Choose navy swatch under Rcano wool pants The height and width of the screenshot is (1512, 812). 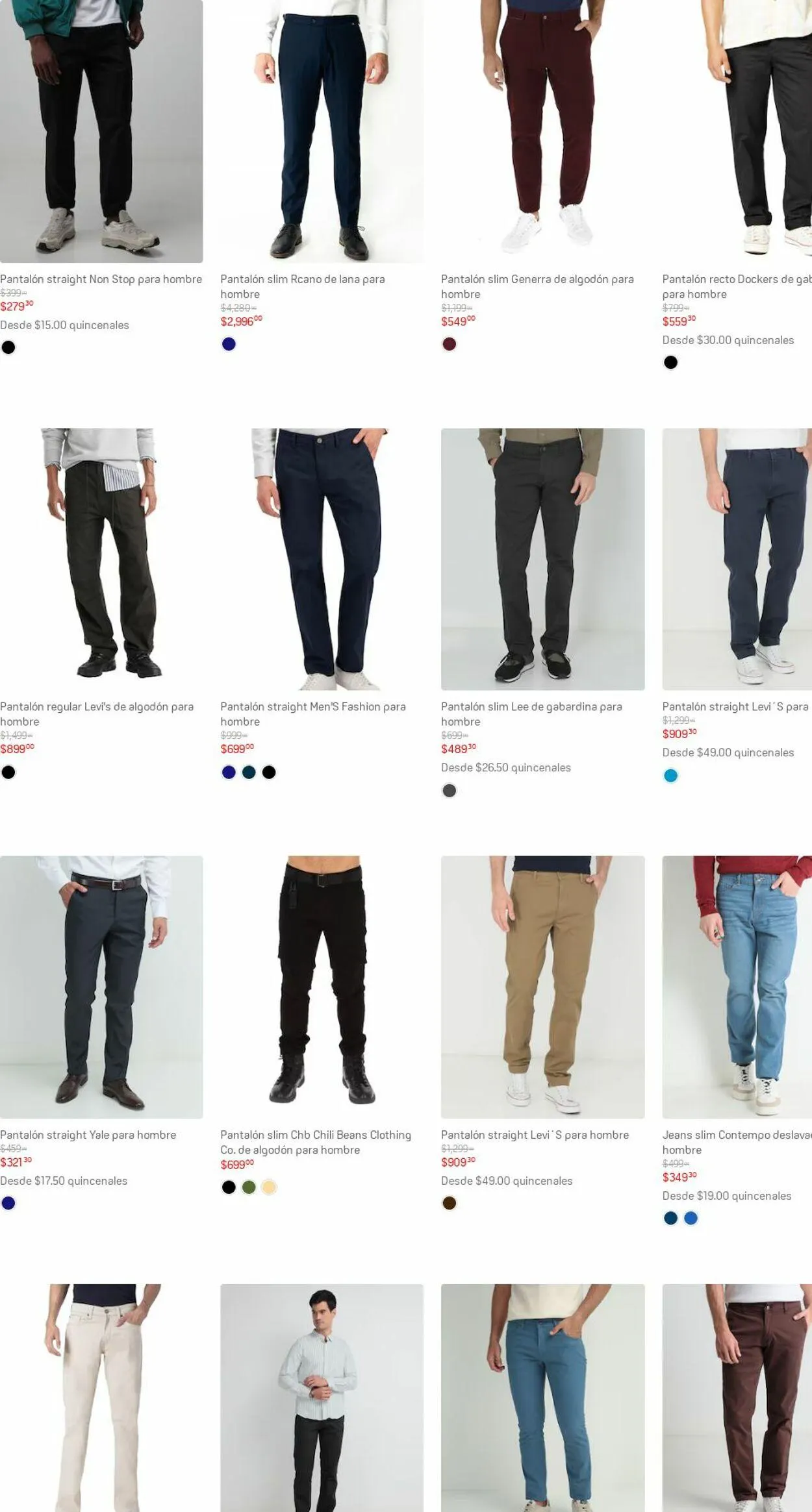pyautogui.click(x=229, y=344)
